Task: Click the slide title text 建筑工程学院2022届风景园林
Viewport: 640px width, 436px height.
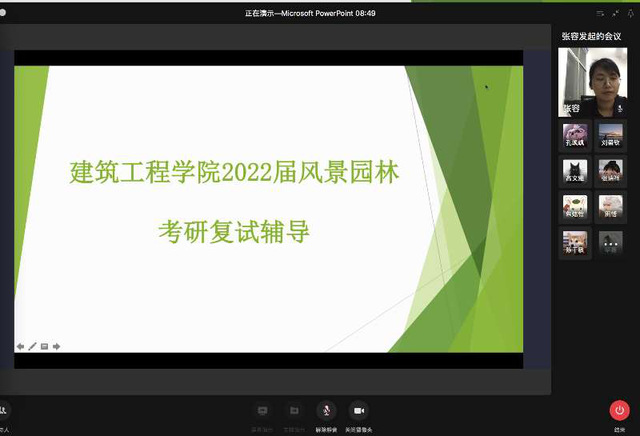Action: tap(234, 172)
